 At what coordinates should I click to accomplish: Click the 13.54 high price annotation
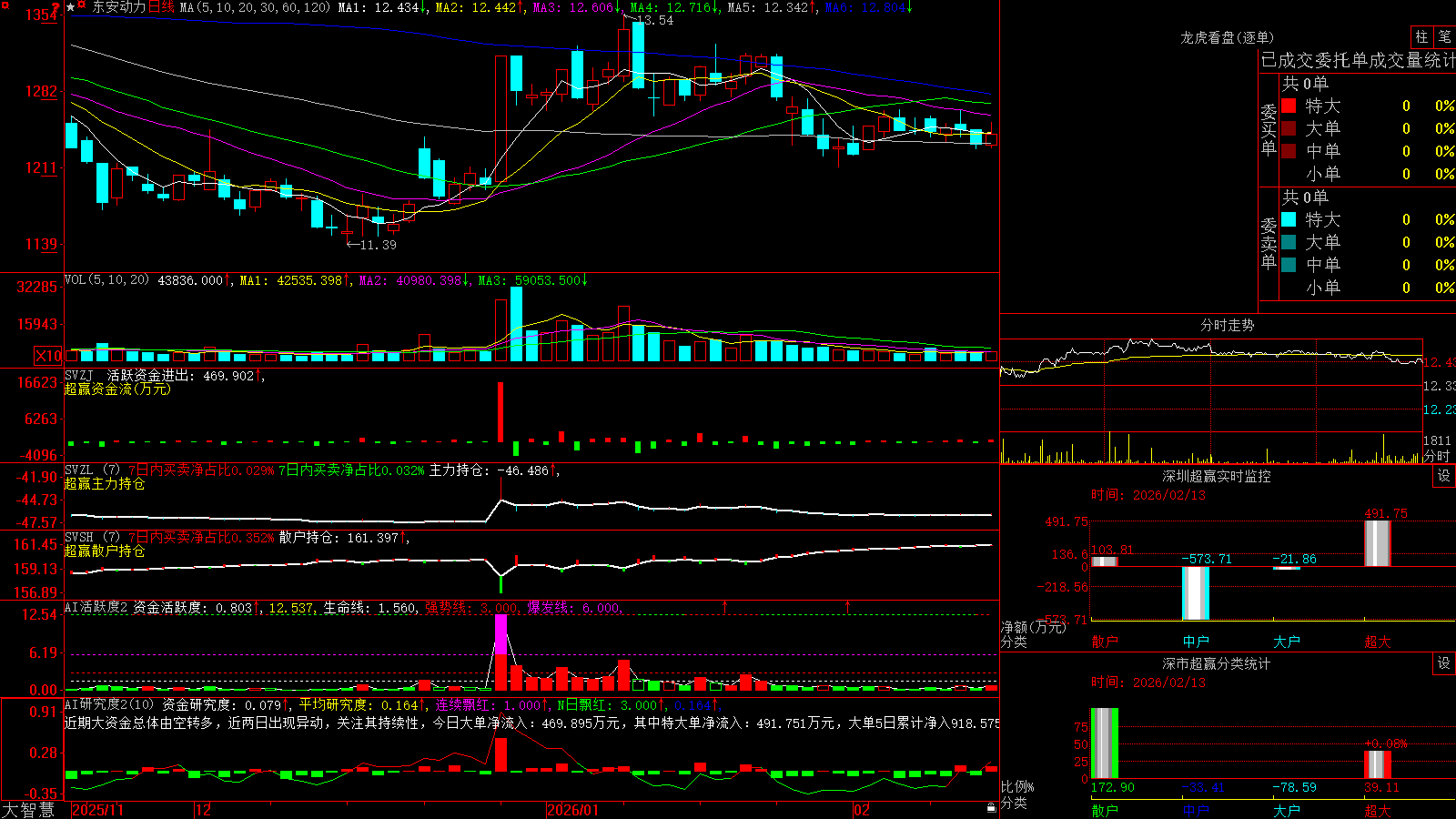pos(654,20)
